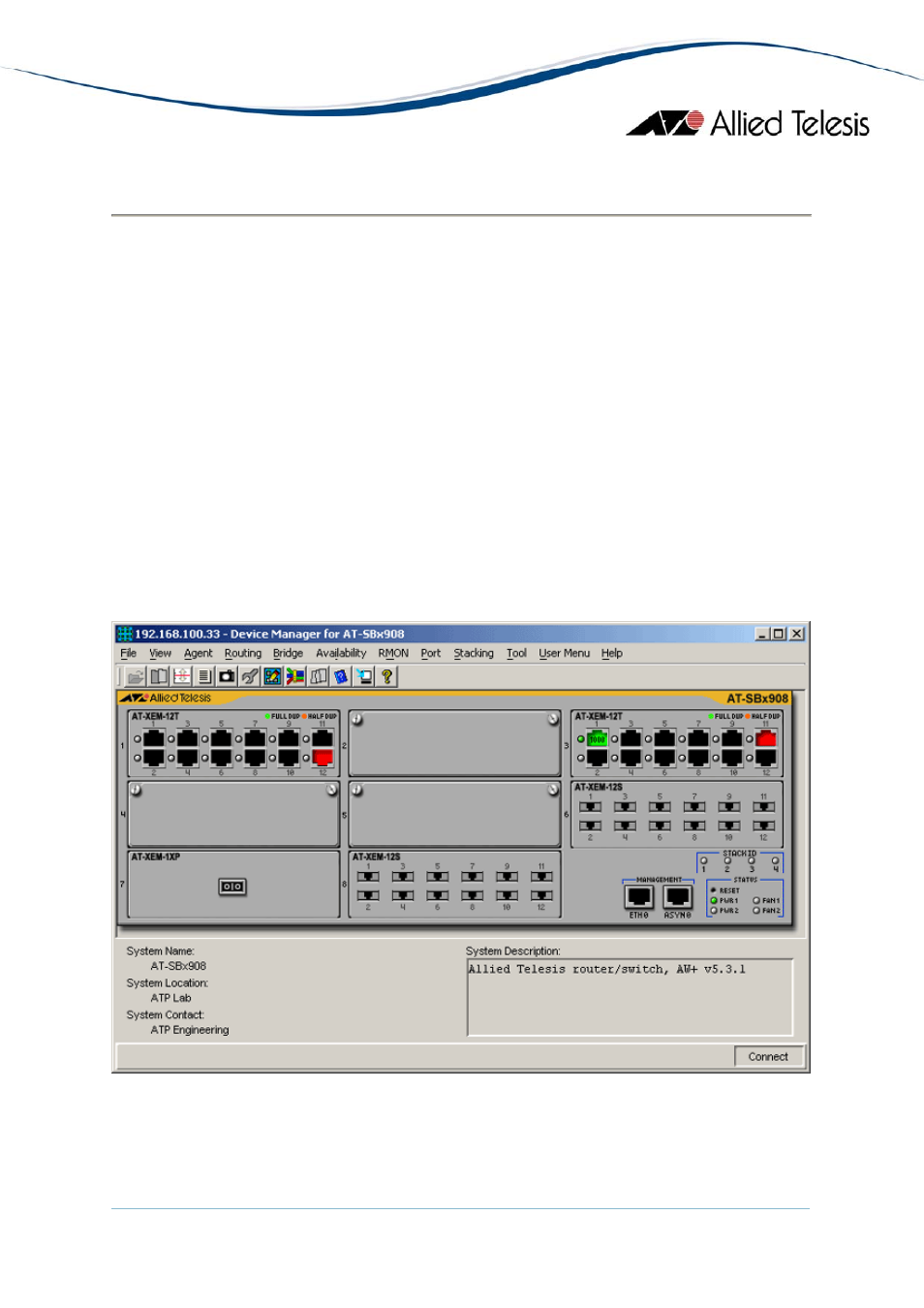Click Stack ID LED number 1

click(x=703, y=860)
